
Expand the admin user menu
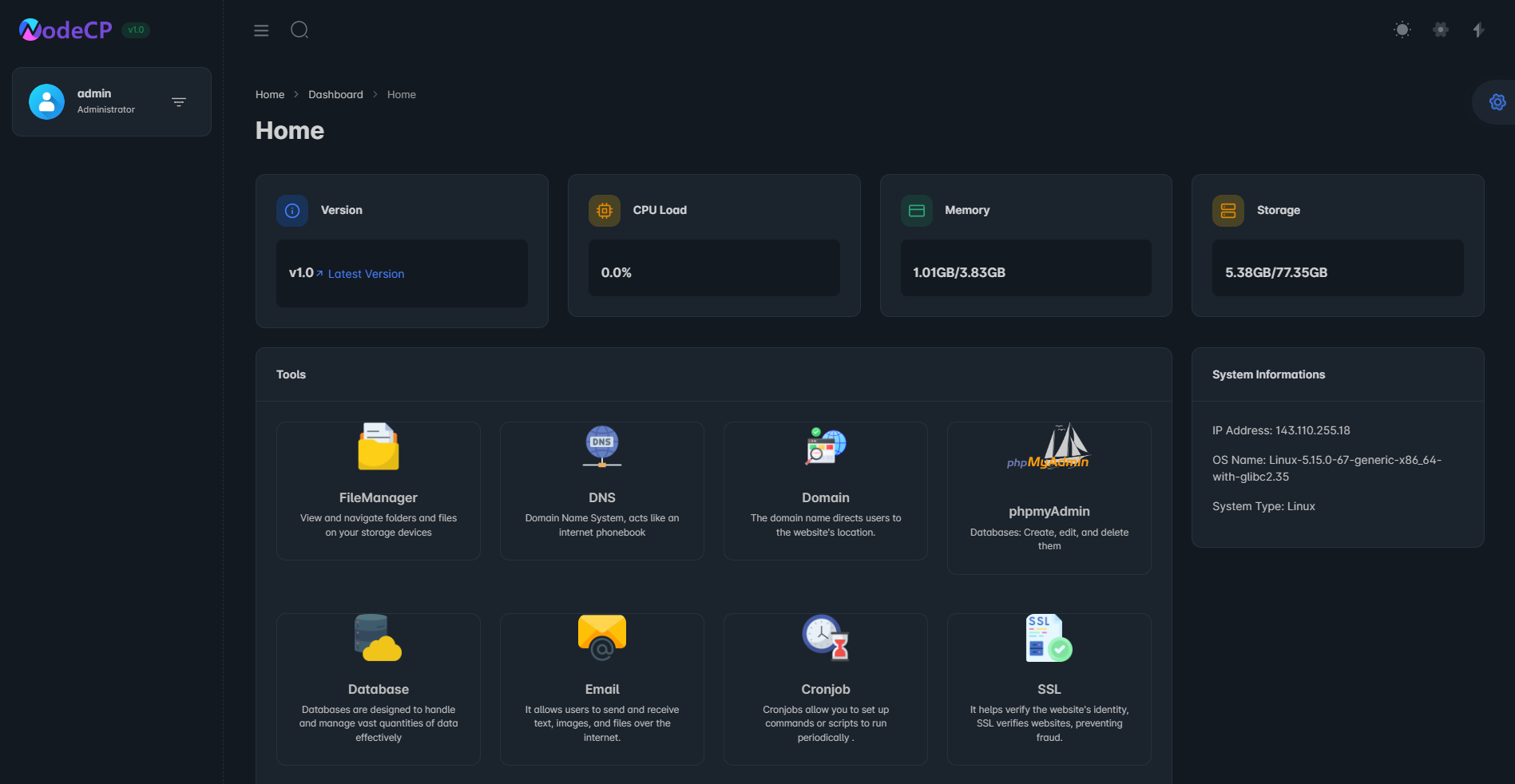point(179,102)
